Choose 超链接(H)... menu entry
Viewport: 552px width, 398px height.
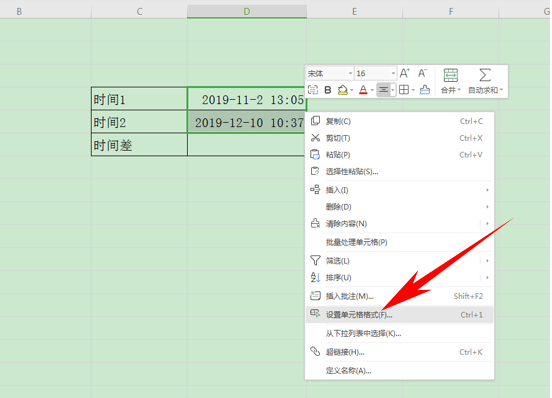(399, 352)
